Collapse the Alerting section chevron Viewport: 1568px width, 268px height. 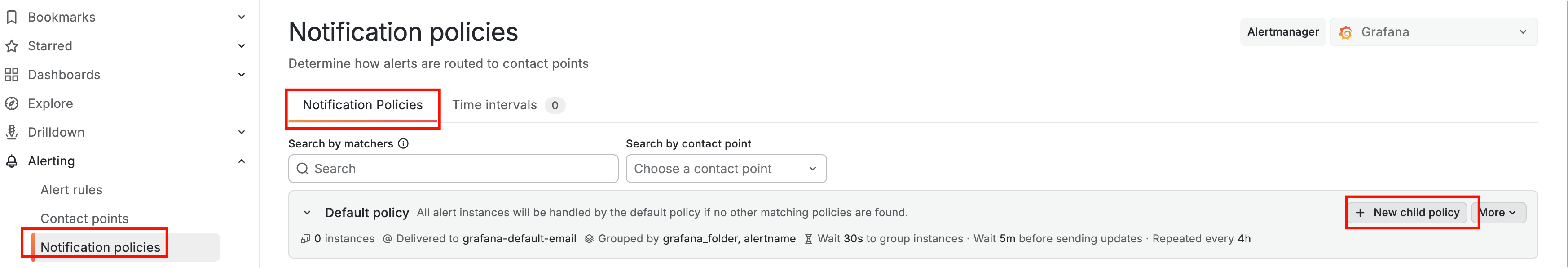(x=242, y=161)
